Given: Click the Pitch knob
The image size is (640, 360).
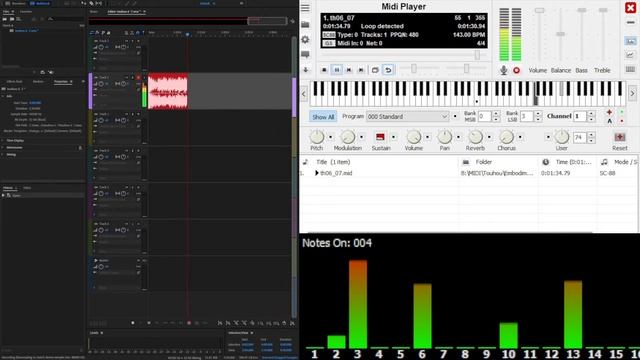Looking at the screenshot, I should (x=317, y=137).
